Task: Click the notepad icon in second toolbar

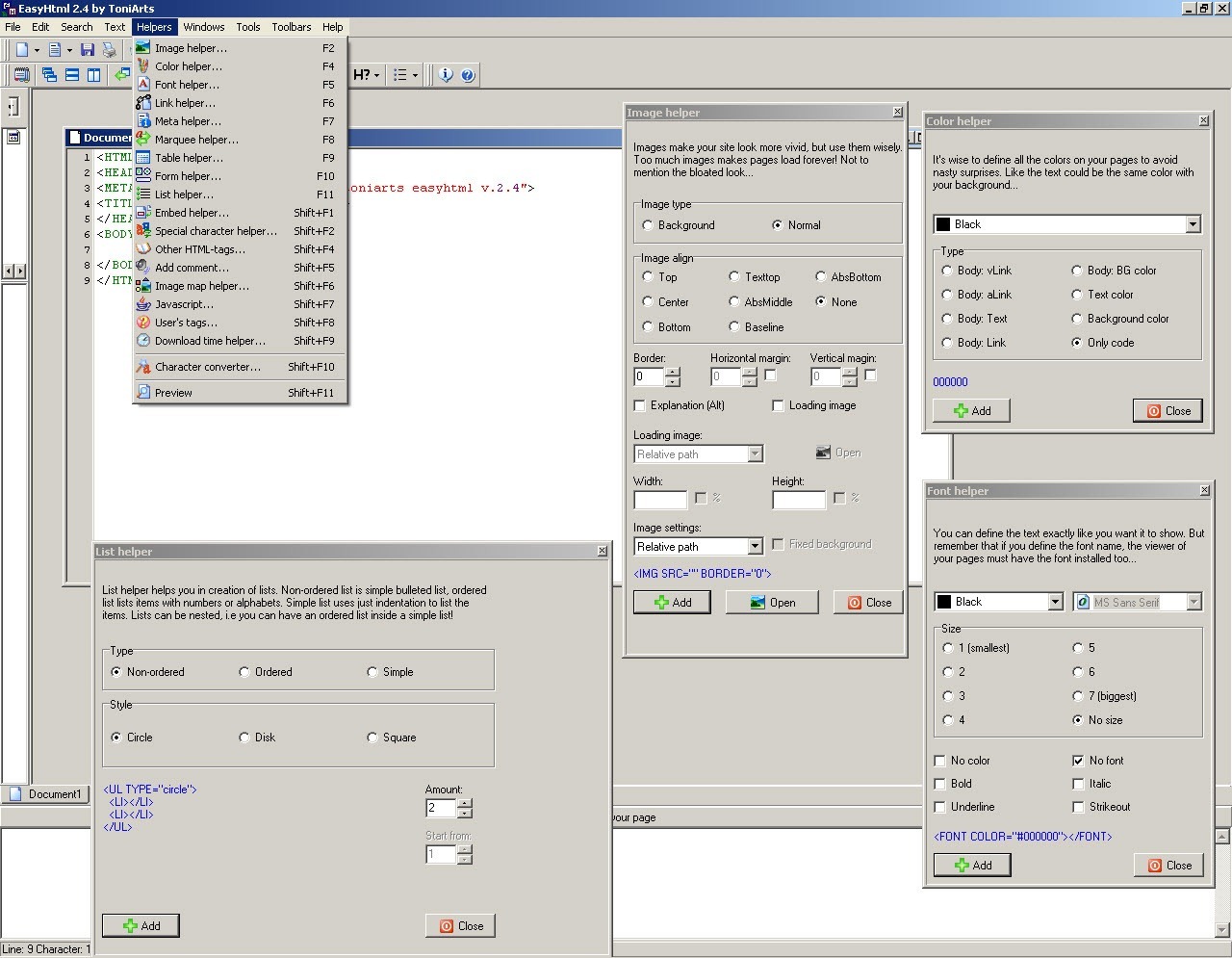Action: click(21, 74)
